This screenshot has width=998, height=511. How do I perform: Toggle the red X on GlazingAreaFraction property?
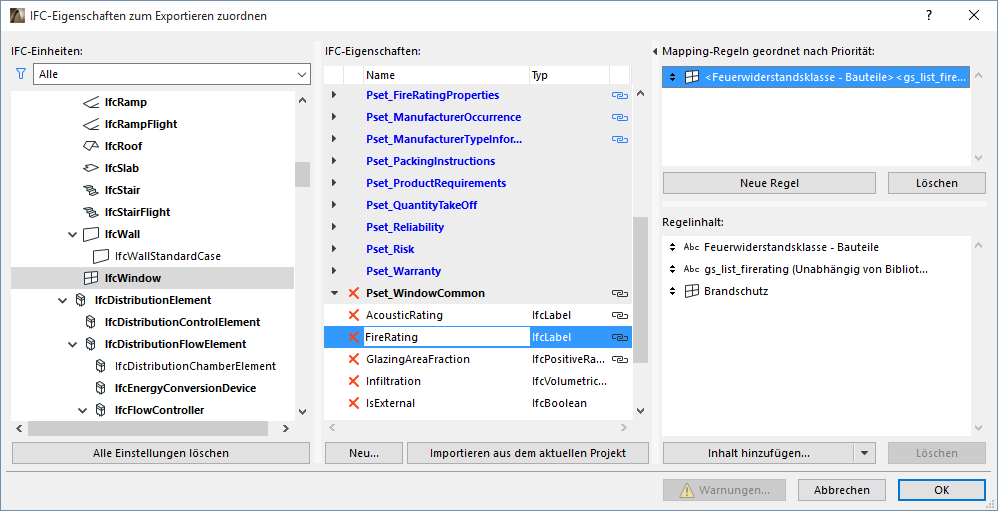tap(353, 359)
